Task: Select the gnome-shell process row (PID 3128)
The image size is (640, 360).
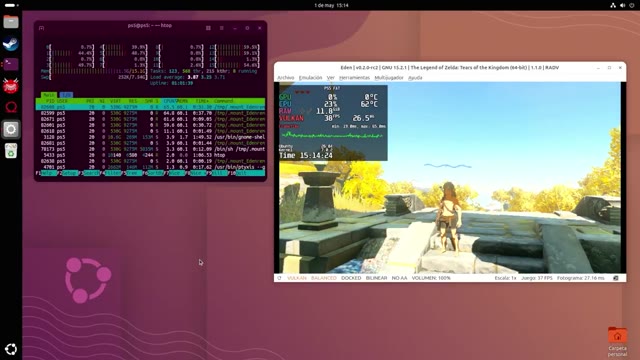Action: click(x=150, y=137)
